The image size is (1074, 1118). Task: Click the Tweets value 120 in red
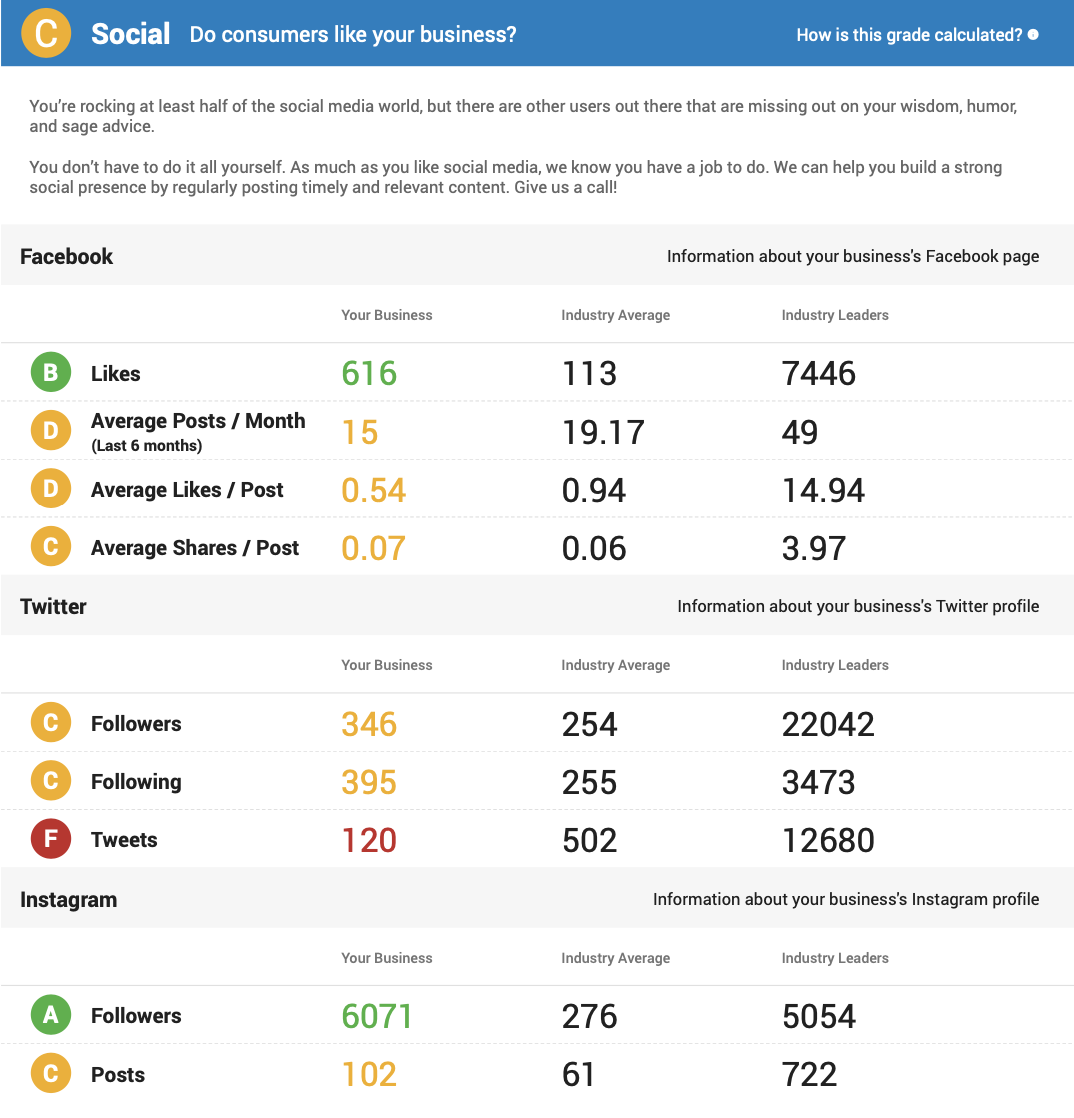[369, 840]
